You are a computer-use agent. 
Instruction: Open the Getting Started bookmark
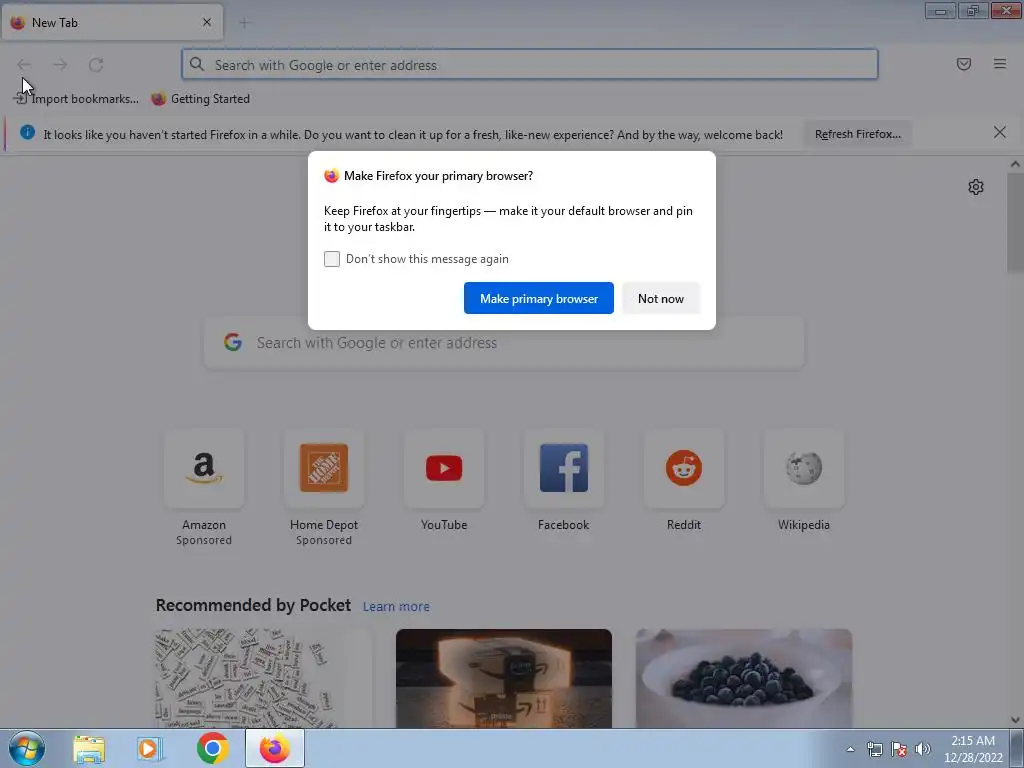[200, 99]
